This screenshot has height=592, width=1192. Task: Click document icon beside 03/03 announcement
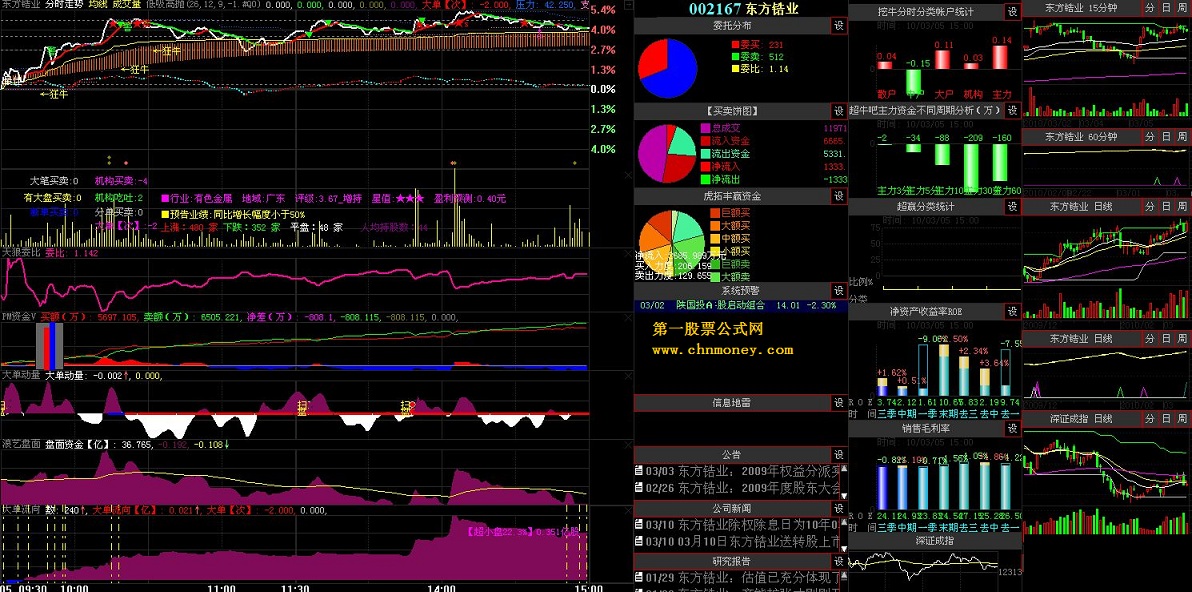(x=639, y=471)
